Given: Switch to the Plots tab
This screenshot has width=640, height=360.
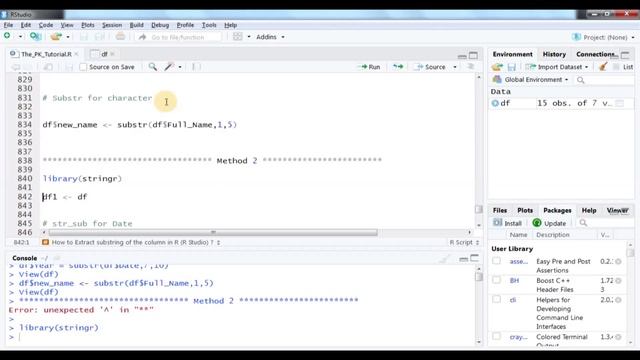Looking at the screenshot, I should [x=525, y=210].
